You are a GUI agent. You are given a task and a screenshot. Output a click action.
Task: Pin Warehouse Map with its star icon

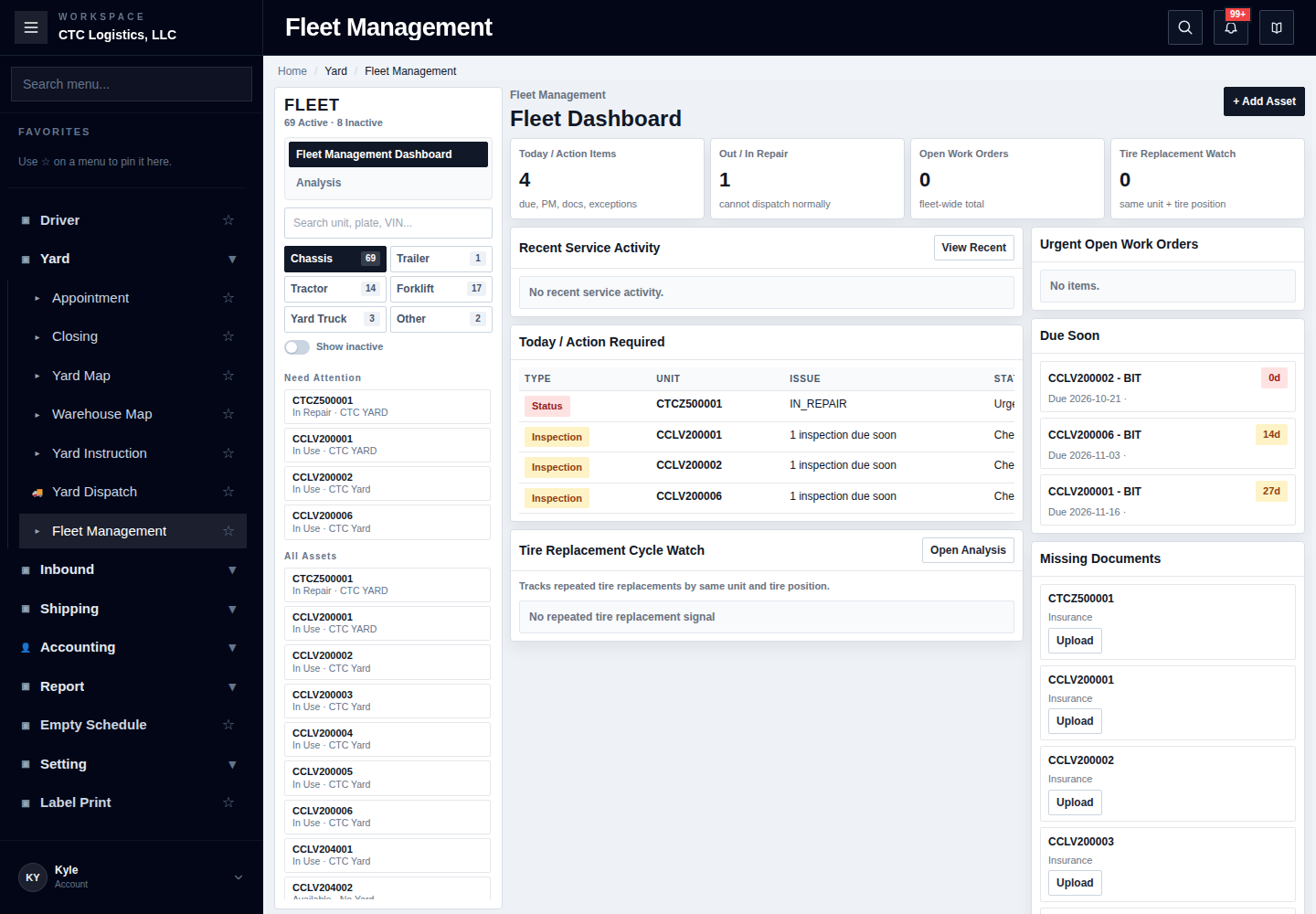tap(228, 414)
